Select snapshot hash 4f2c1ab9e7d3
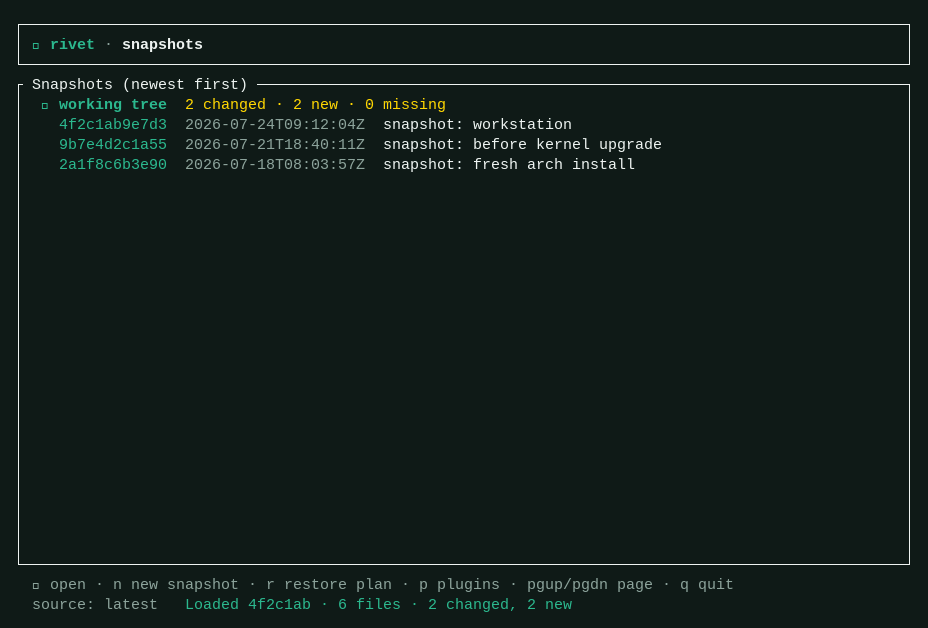The height and width of the screenshot is (628, 928). [113, 125]
